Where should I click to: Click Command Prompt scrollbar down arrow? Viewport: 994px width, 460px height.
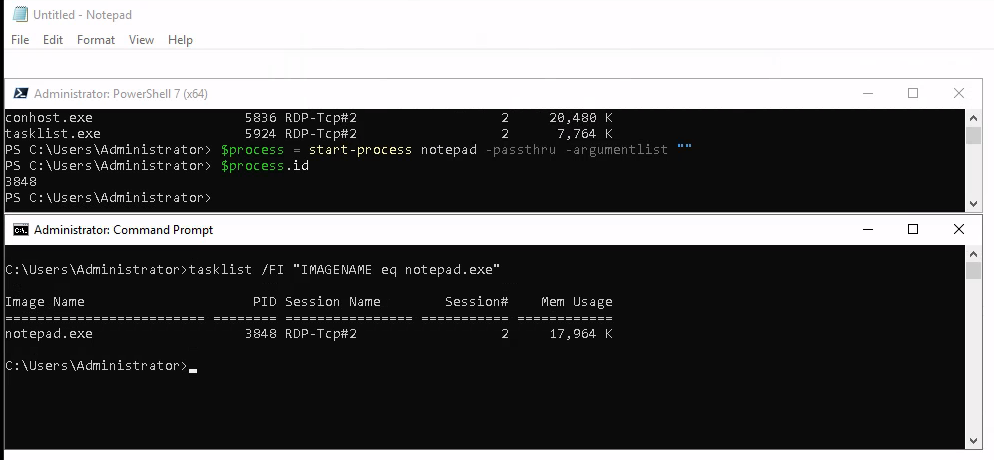(973, 440)
